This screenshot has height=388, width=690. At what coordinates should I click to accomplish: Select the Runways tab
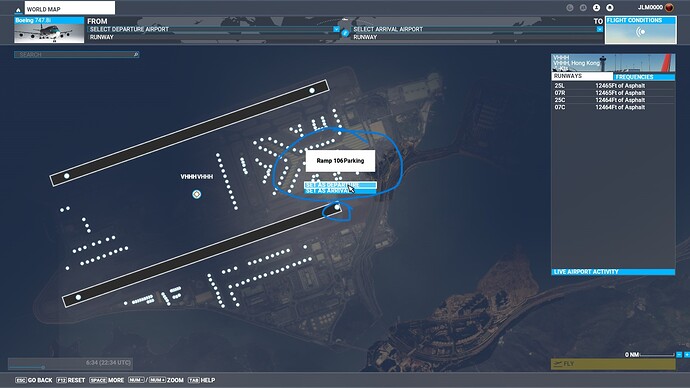pos(582,76)
